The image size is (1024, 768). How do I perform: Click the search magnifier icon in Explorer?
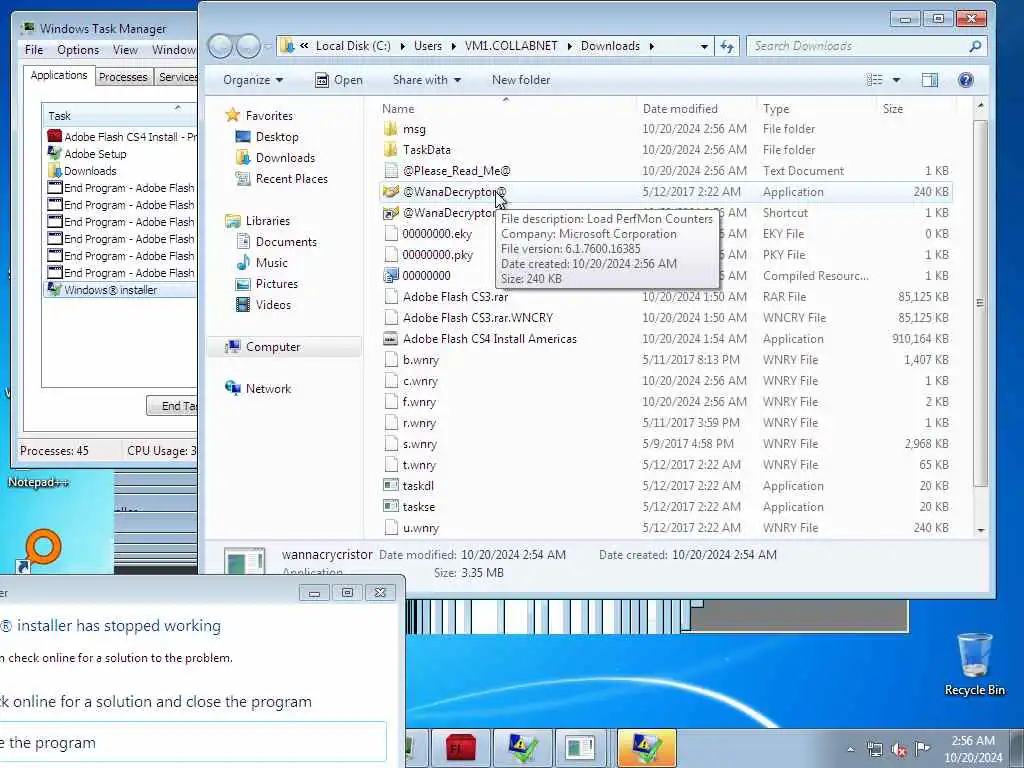975,46
